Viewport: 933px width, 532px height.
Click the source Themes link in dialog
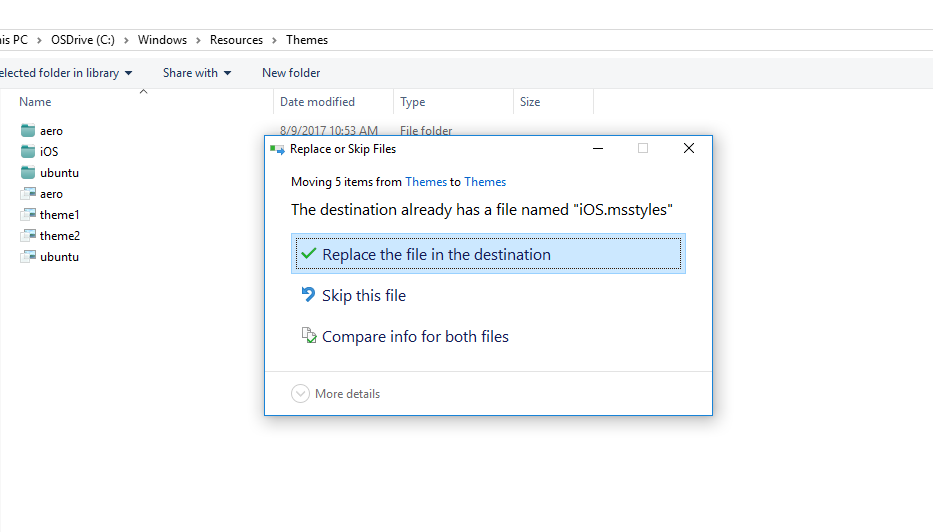(426, 182)
